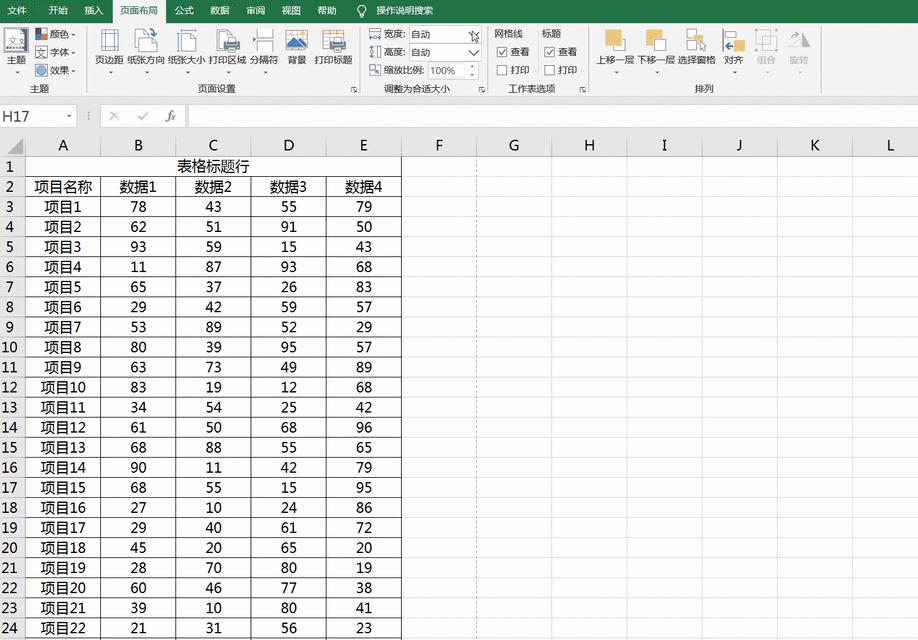Select value 96 in row 14
918x640 pixels.
[x=364, y=427]
